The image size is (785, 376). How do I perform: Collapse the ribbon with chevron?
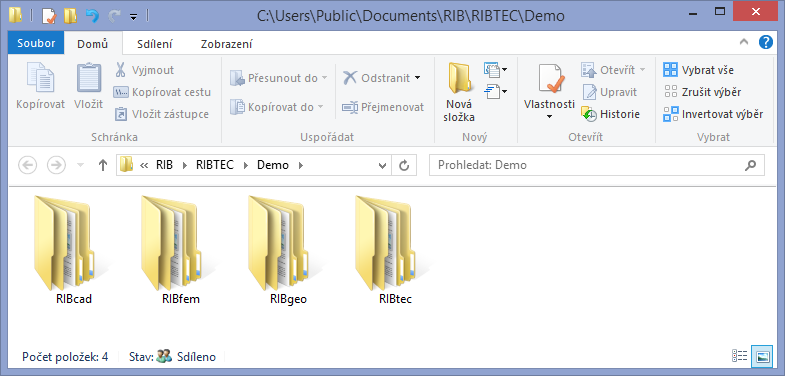pyautogui.click(x=744, y=43)
